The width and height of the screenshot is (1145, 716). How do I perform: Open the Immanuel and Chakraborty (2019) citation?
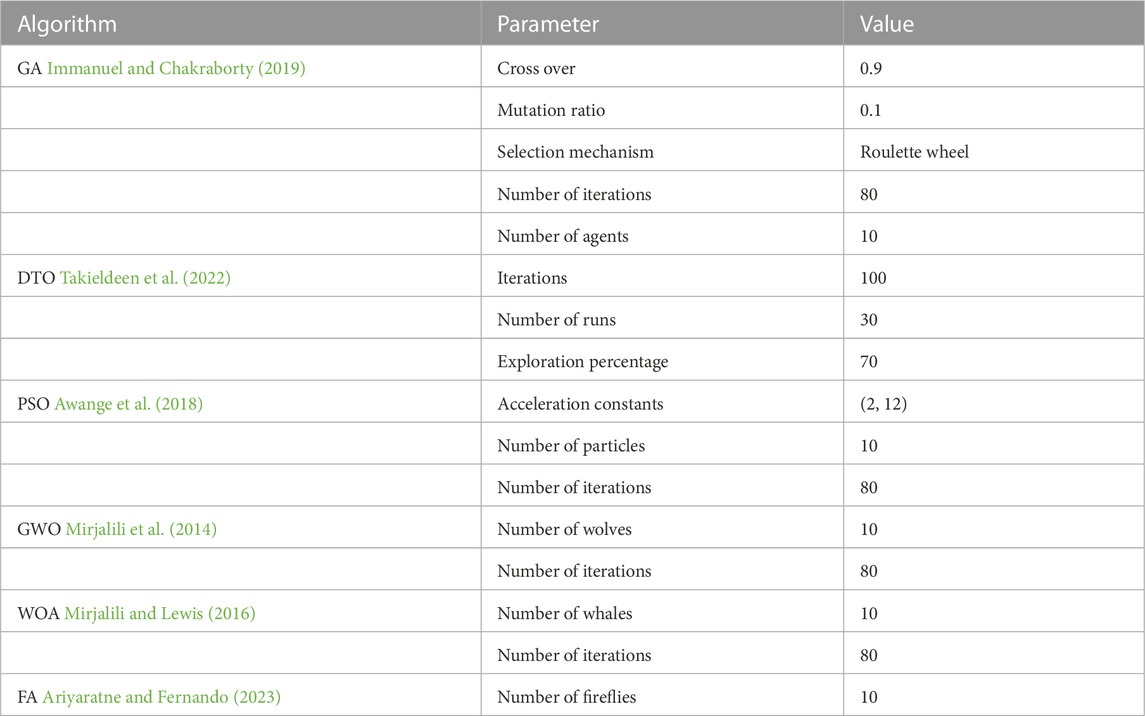pos(176,69)
